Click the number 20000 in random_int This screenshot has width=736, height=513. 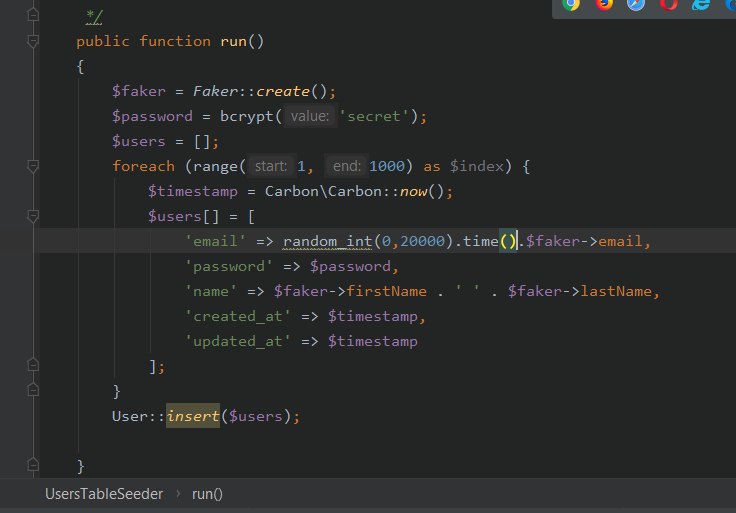tap(422, 241)
